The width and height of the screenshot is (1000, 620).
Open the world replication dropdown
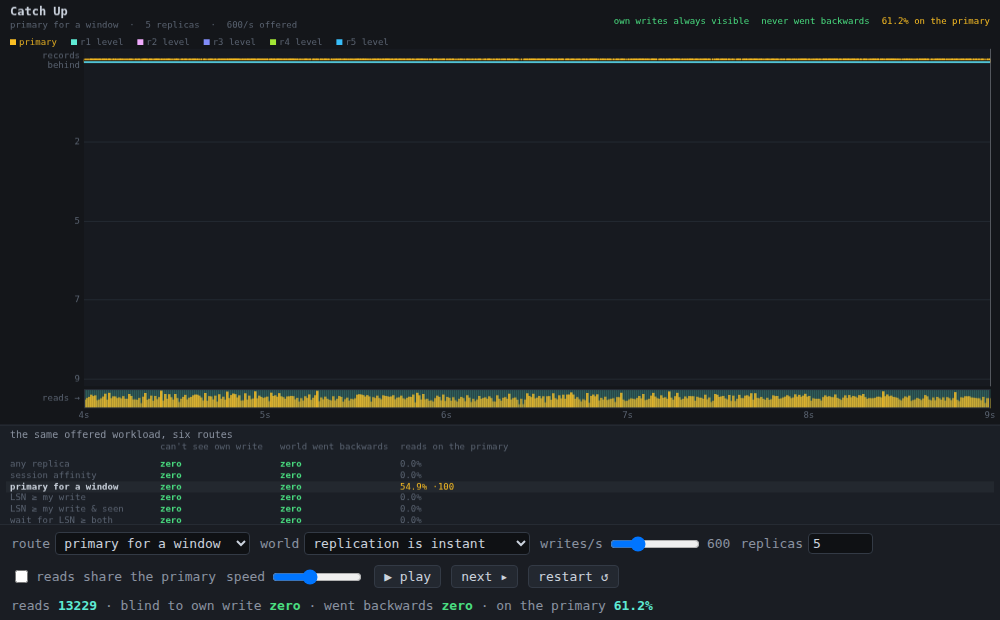417,543
